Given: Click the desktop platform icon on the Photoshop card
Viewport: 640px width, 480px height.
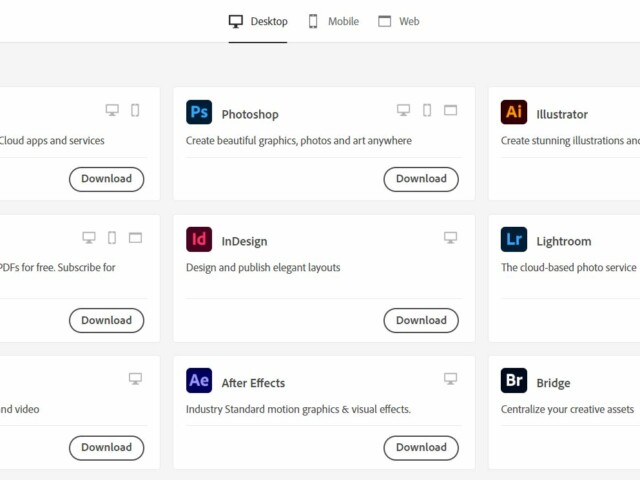Looking at the screenshot, I should pyautogui.click(x=404, y=110).
